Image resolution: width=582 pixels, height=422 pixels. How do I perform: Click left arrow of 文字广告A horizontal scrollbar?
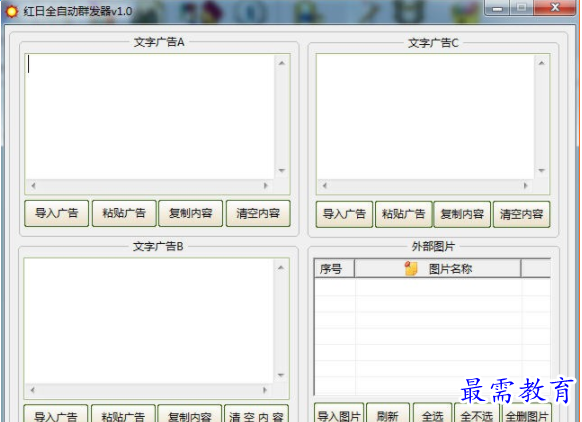(33, 186)
